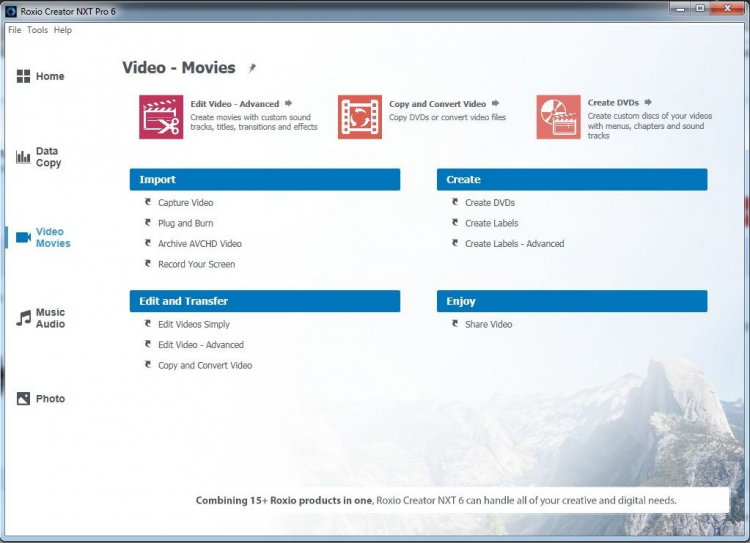Click the Video - Movies page heading
The height and width of the screenshot is (543, 750).
[179, 67]
